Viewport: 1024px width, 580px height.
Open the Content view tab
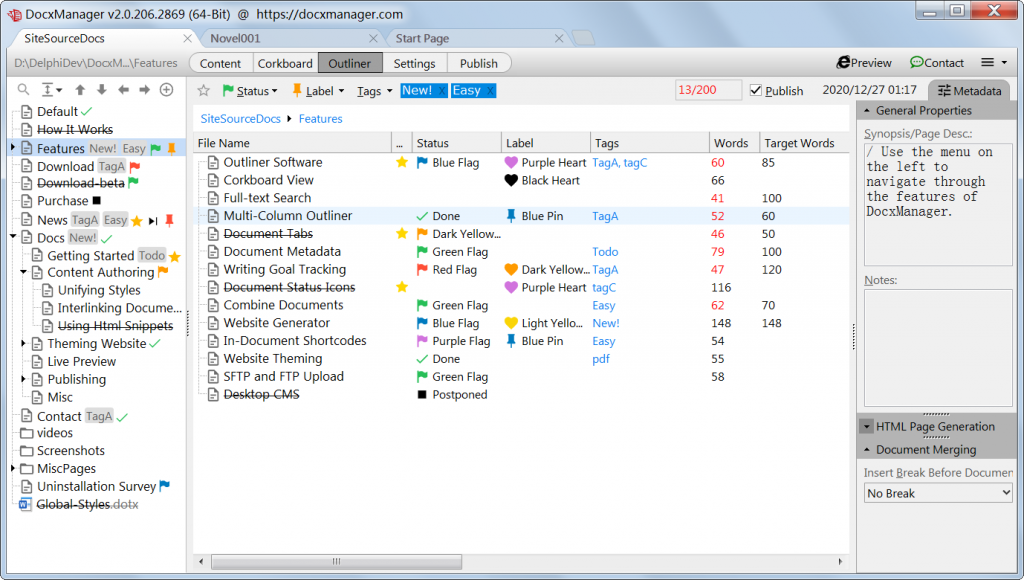coord(220,63)
